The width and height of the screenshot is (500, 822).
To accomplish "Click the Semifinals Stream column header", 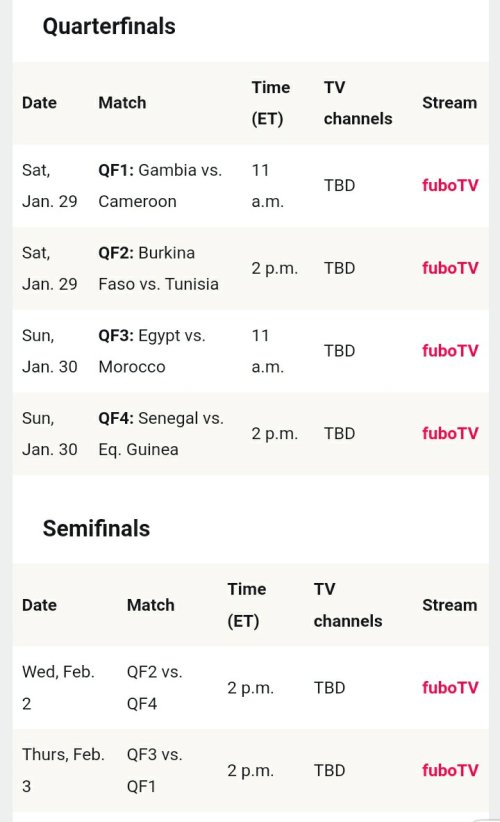I will coord(450,605).
